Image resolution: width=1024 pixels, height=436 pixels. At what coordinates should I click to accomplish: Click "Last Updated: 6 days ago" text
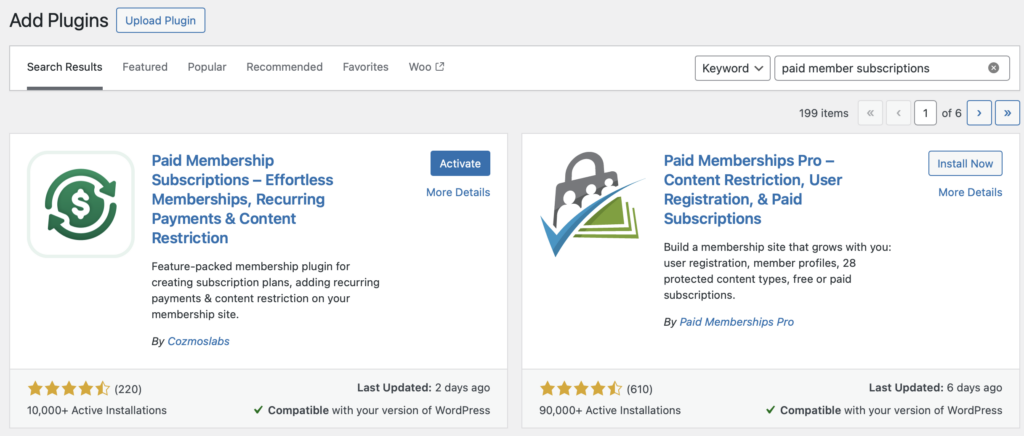[x=935, y=388]
